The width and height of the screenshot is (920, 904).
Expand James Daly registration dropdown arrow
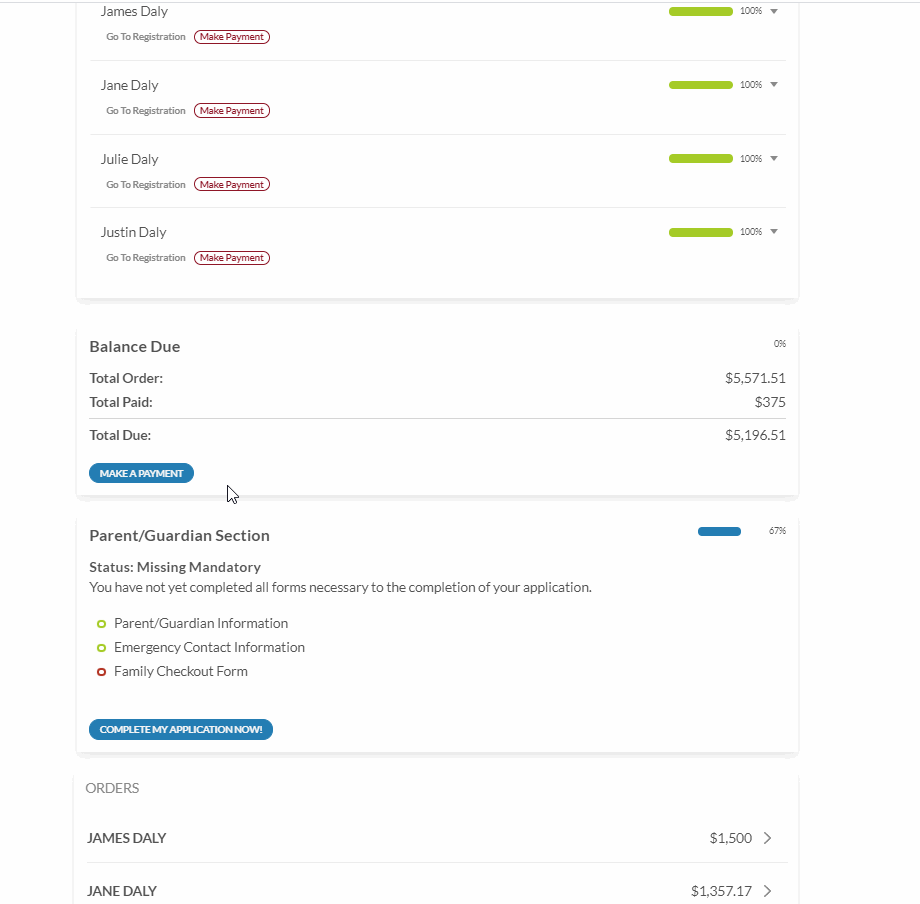(774, 11)
